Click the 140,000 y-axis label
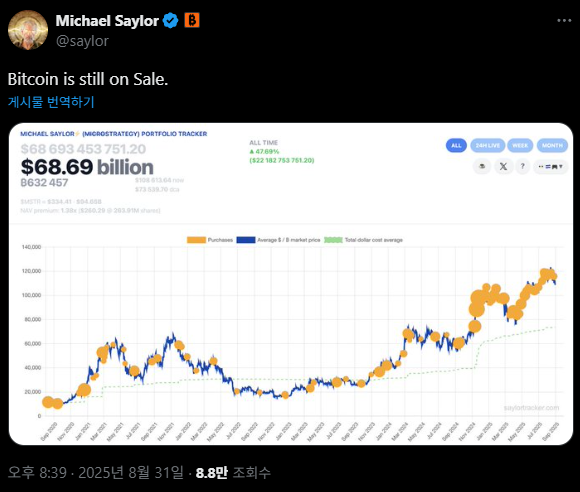 point(31,247)
